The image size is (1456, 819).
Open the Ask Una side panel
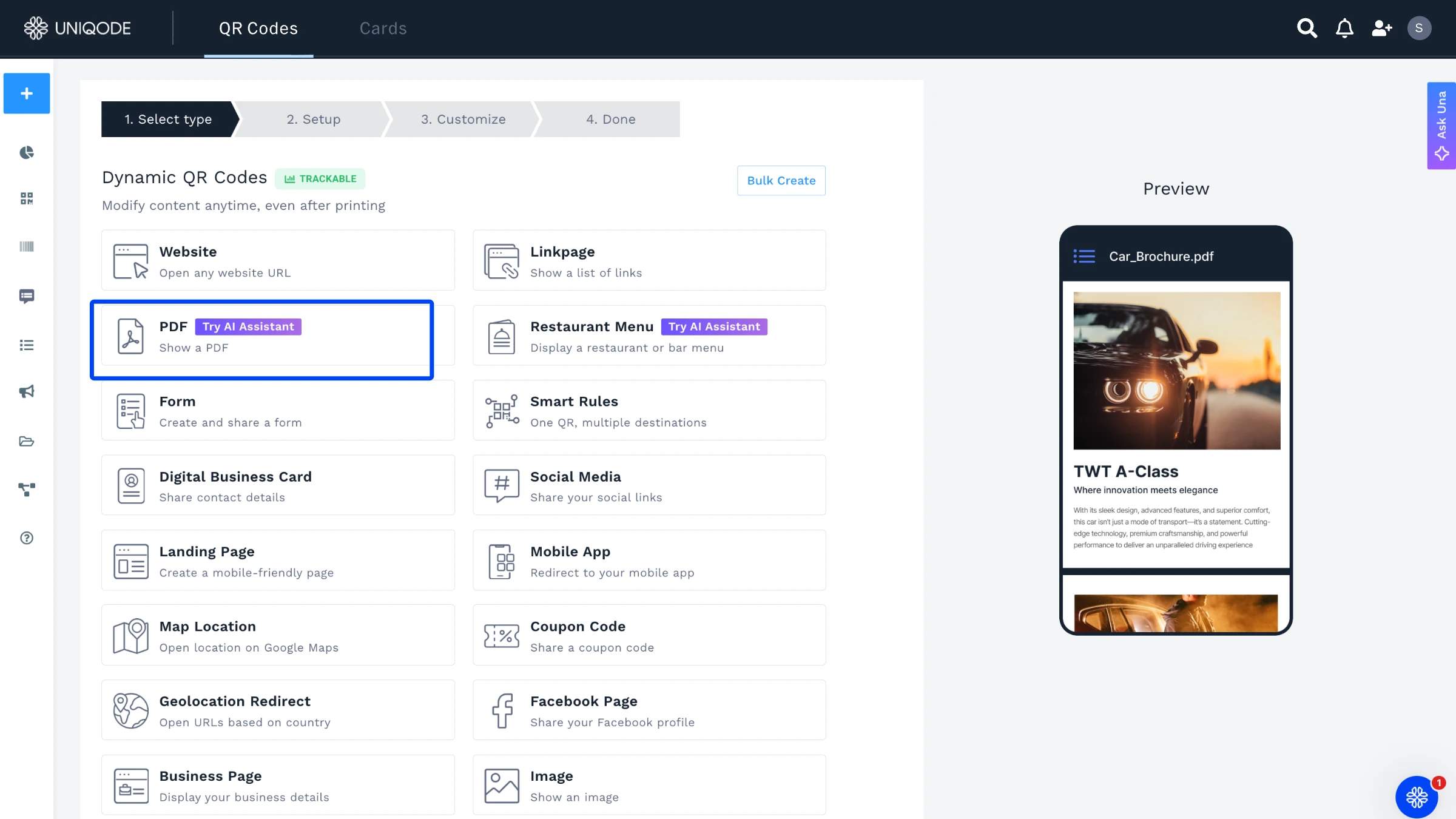(1441, 126)
